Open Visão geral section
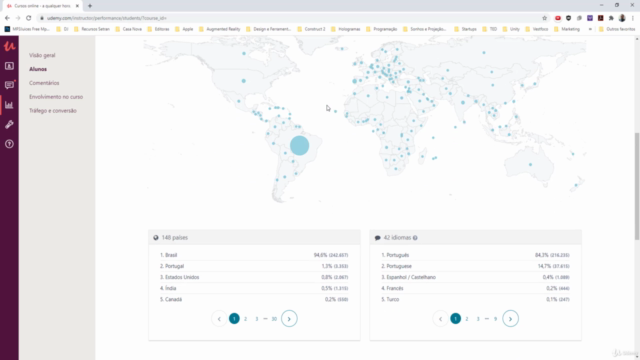This screenshot has width=640, height=360. [42, 55]
